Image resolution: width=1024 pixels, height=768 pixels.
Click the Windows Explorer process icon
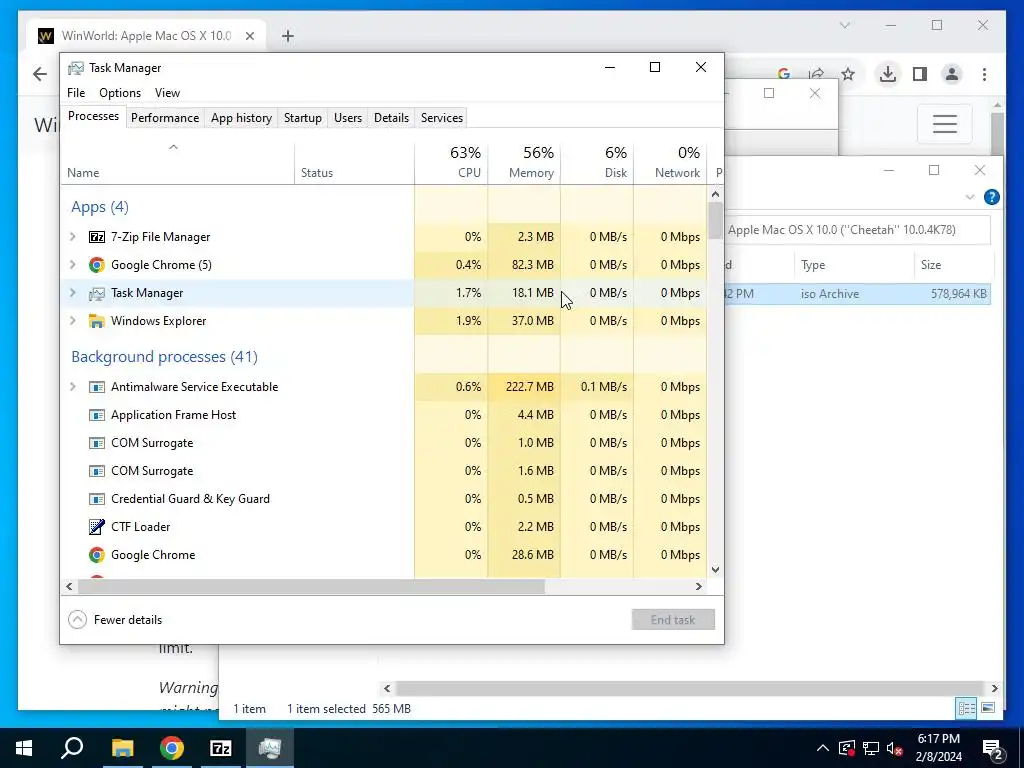click(x=97, y=321)
